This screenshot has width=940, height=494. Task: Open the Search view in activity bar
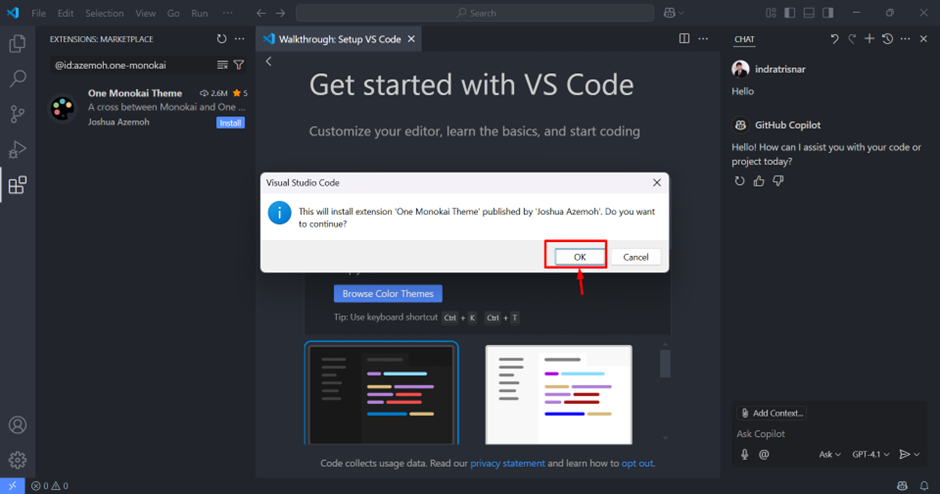[x=17, y=78]
